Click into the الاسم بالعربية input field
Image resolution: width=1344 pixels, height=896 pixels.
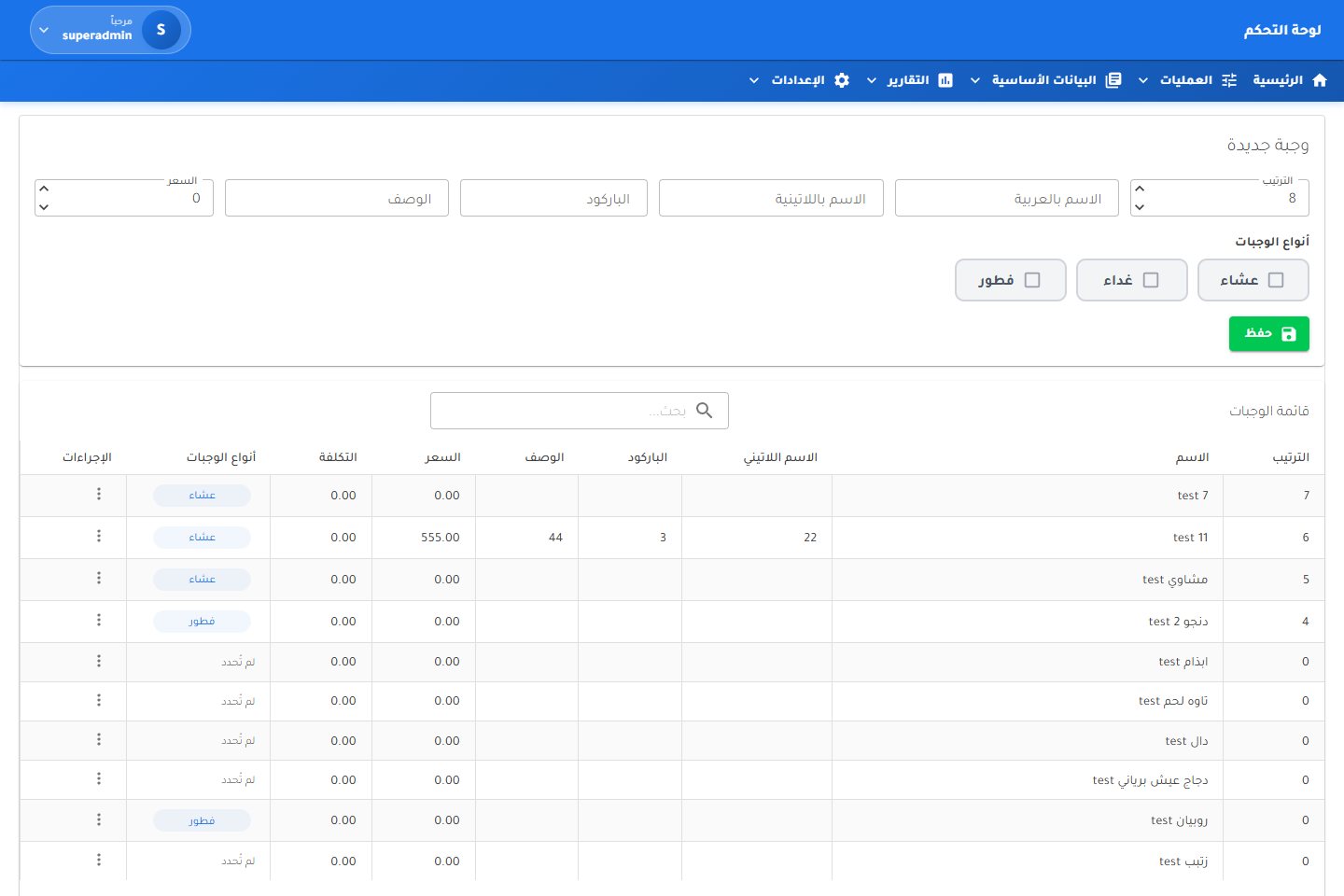pyautogui.click(x=1007, y=198)
